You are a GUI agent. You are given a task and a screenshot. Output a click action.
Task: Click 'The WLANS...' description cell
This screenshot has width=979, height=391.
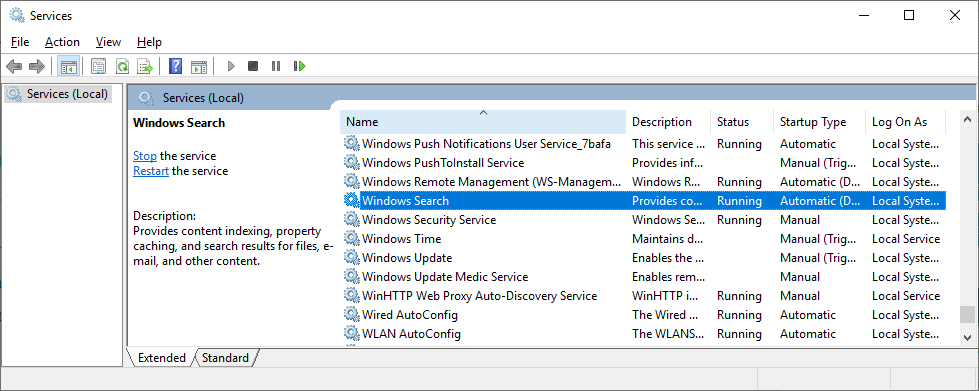pos(667,334)
